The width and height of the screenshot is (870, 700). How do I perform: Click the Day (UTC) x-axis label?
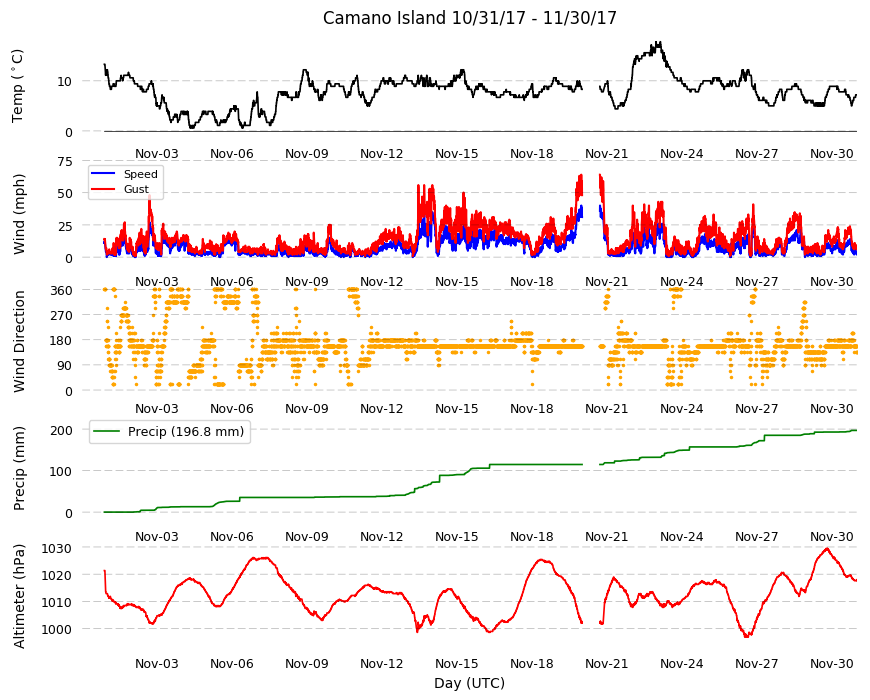[469, 683]
